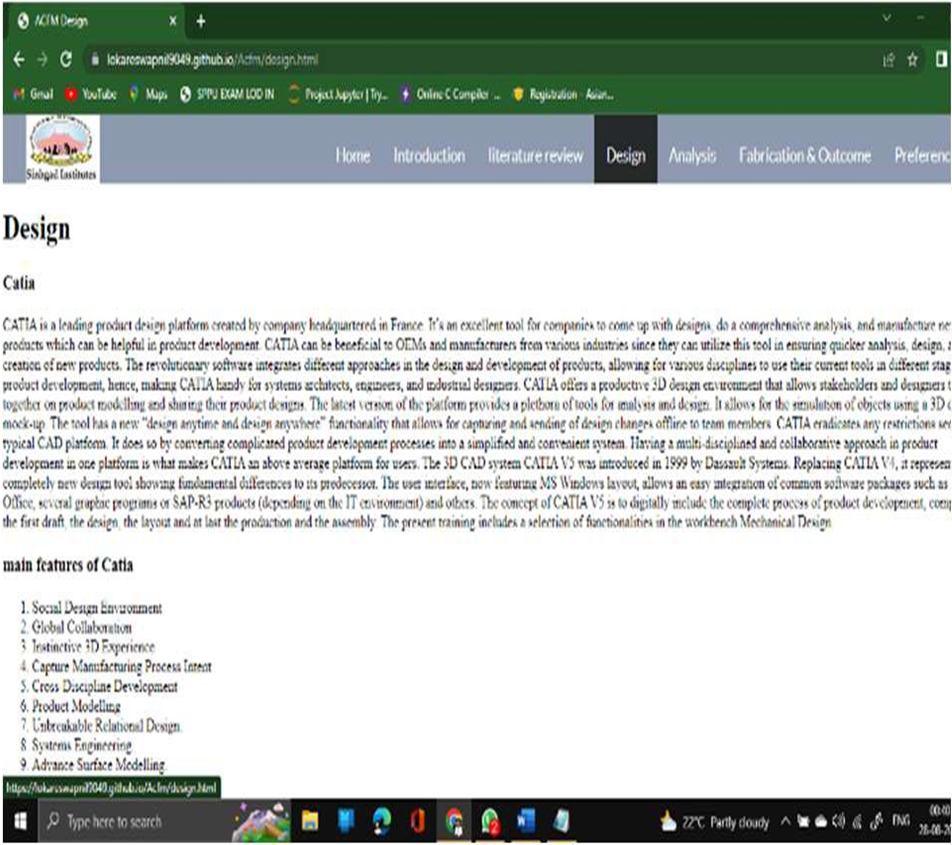Switch input language ENG indicator
The width and height of the screenshot is (952, 845).
point(902,821)
